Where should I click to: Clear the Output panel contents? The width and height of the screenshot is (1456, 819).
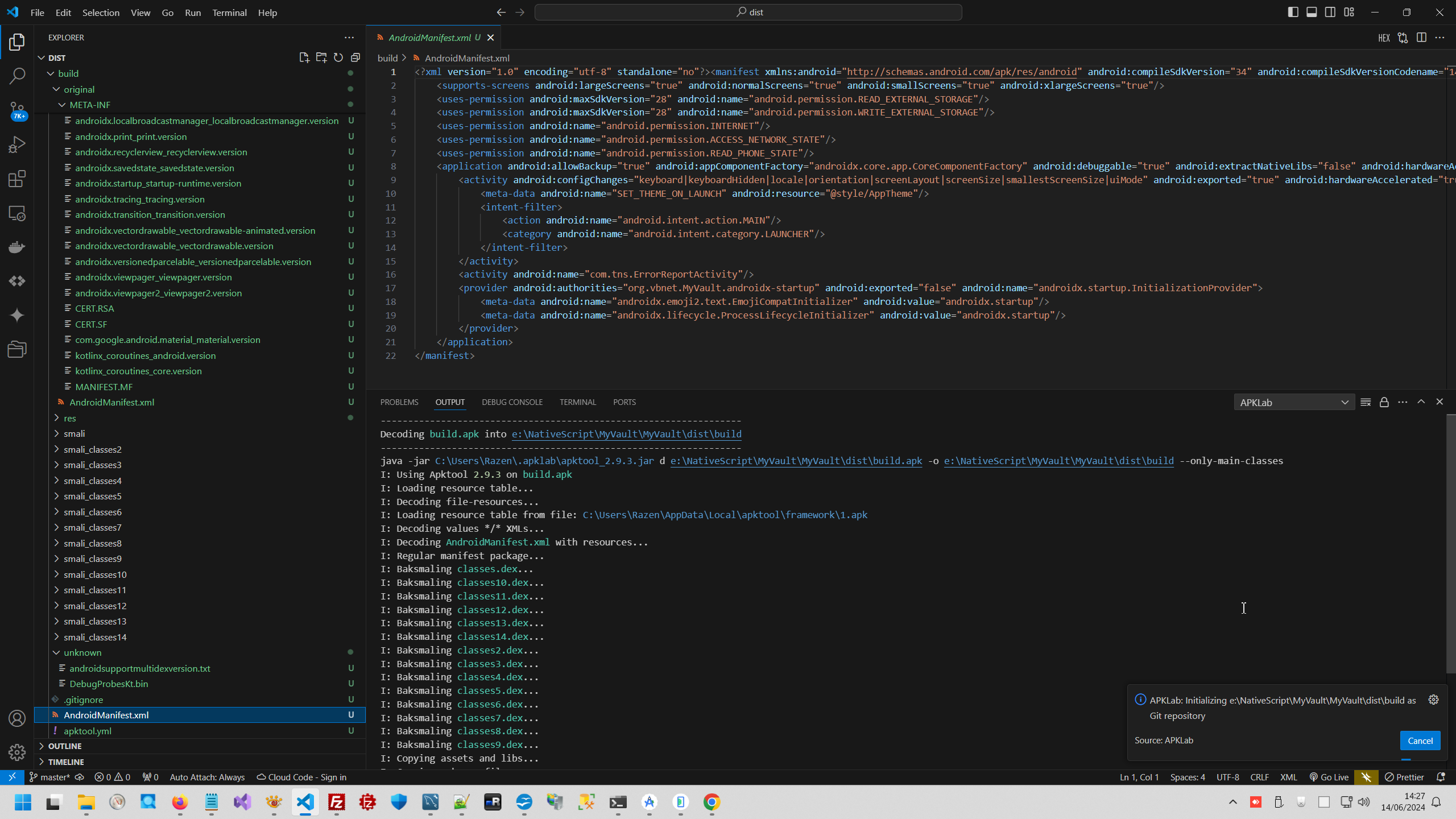[1366, 402]
